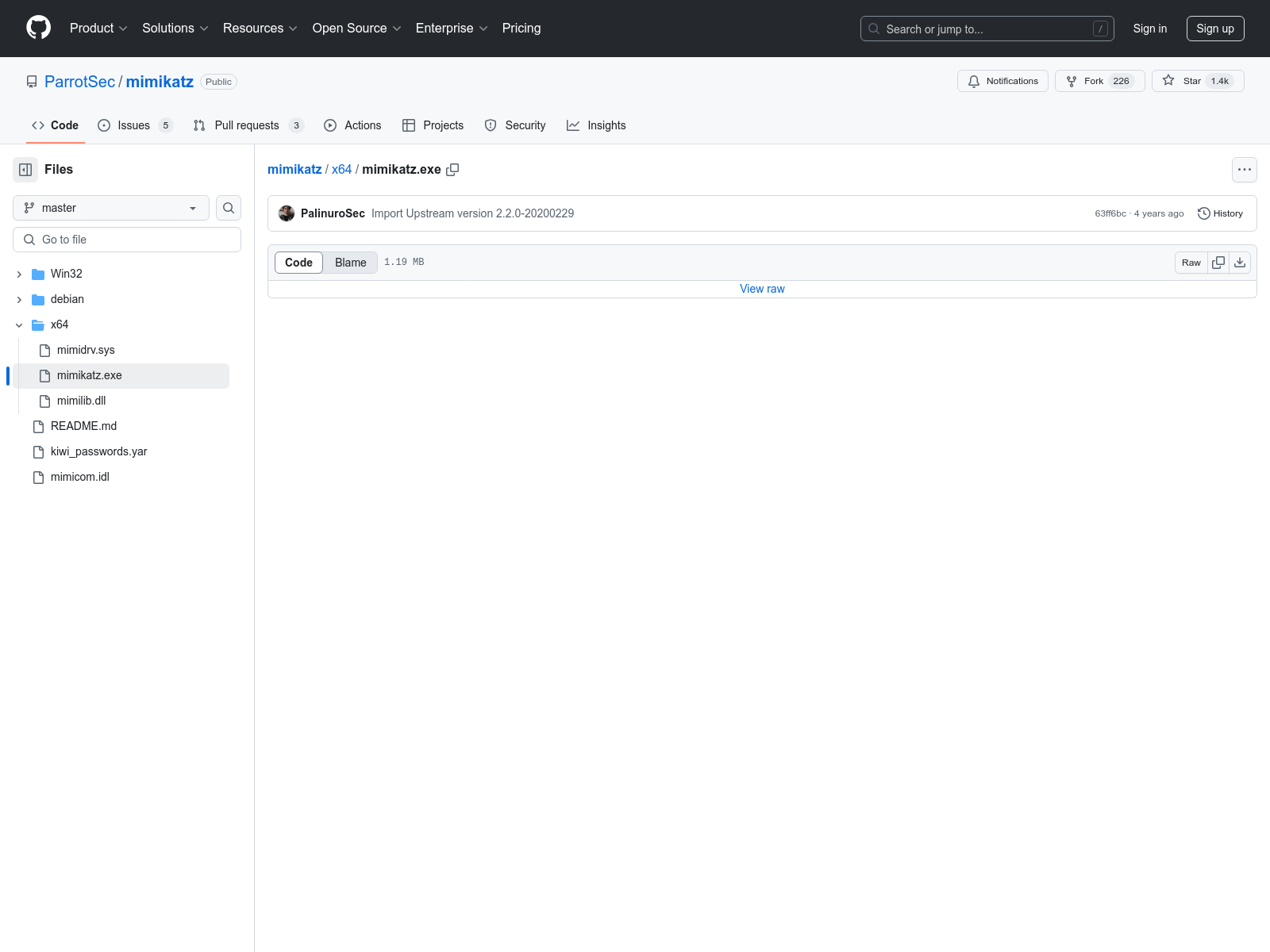Open README.md in file tree
The image size is (1270, 952).
coord(83,426)
